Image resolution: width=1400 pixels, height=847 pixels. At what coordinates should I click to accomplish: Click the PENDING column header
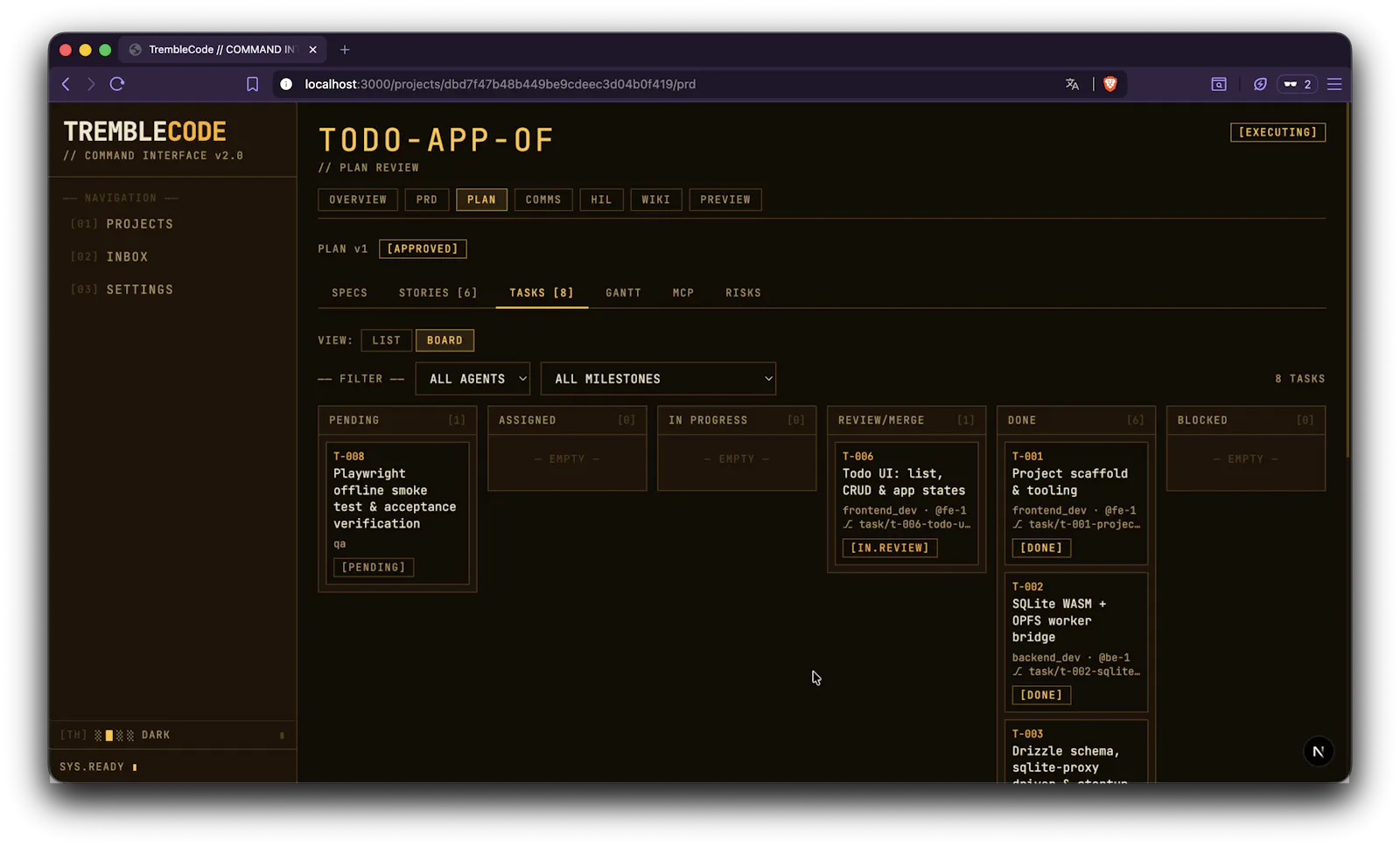(397, 420)
